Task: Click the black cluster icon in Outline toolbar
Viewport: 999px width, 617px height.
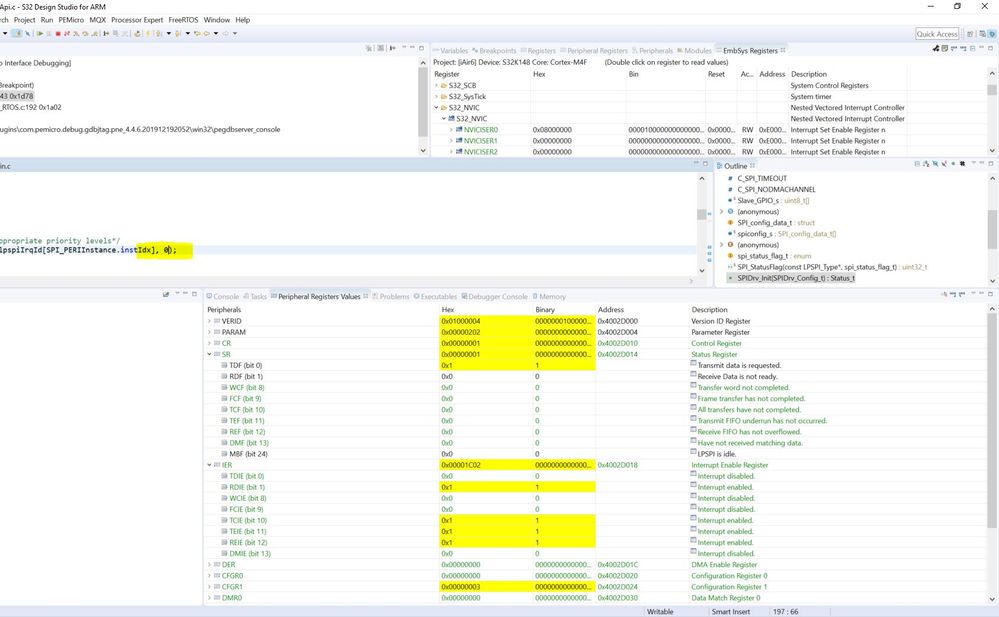Action: (x=962, y=164)
